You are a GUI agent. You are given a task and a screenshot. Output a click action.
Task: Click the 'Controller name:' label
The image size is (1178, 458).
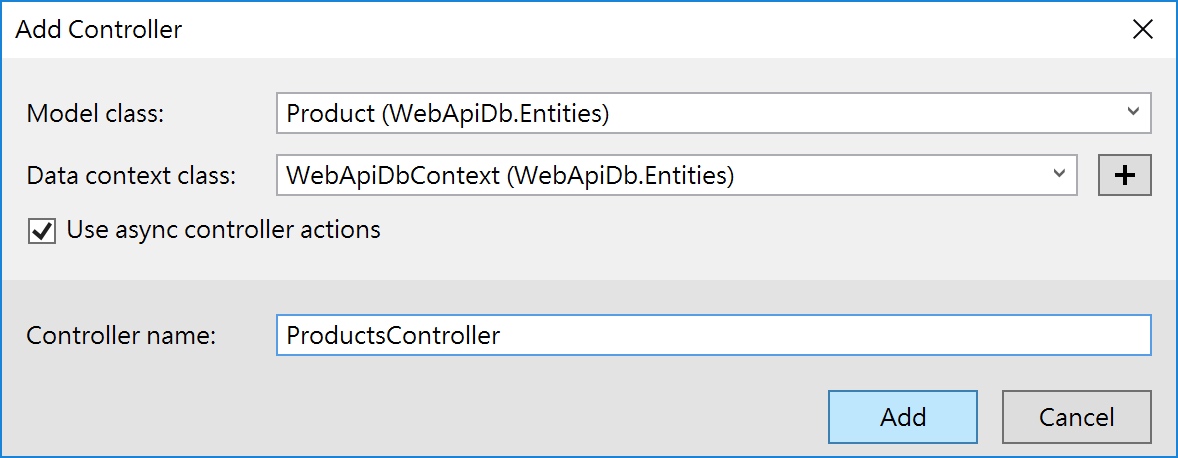click(x=121, y=336)
